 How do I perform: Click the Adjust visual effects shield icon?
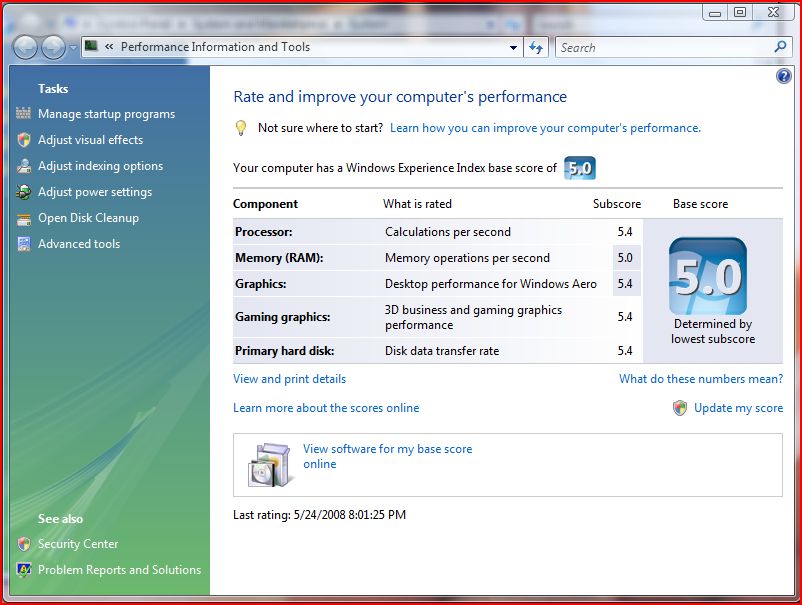point(24,140)
